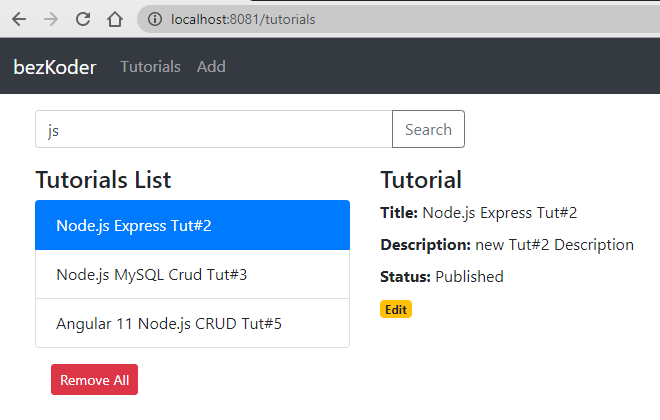Open the browser home page icon
Screen dimensions: 660x420
click(114, 19)
